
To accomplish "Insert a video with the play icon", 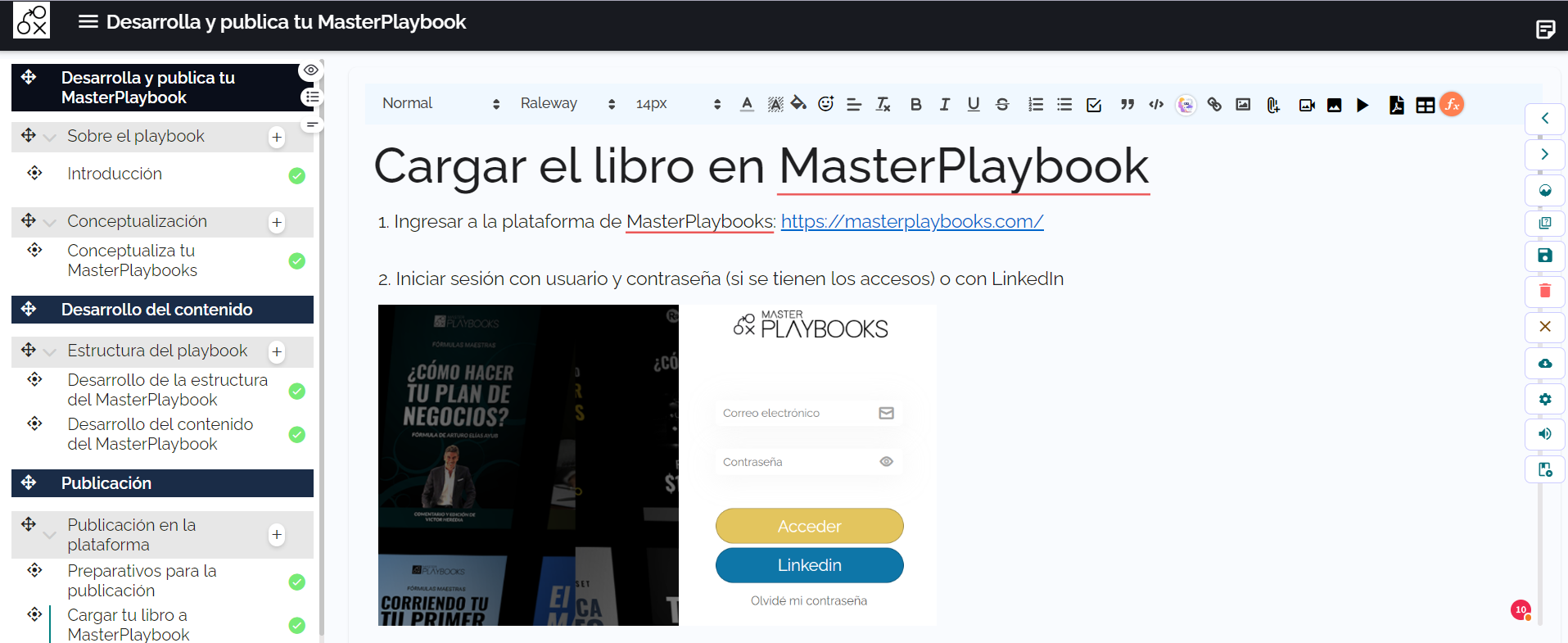I will pos(1362,105).
